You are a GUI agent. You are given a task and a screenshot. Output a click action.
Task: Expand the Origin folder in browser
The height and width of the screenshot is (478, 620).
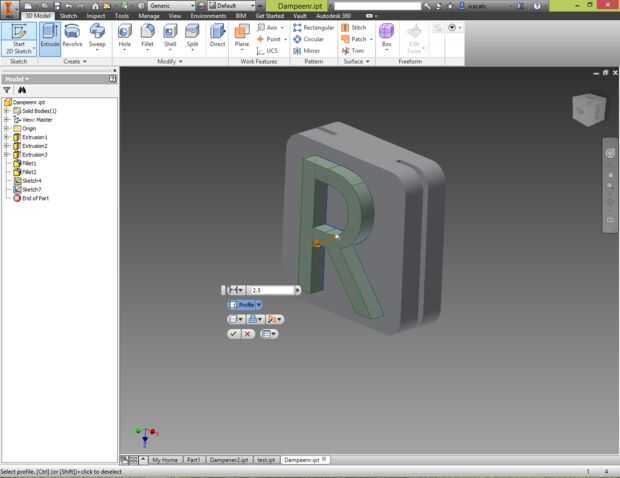click(6, 128)
